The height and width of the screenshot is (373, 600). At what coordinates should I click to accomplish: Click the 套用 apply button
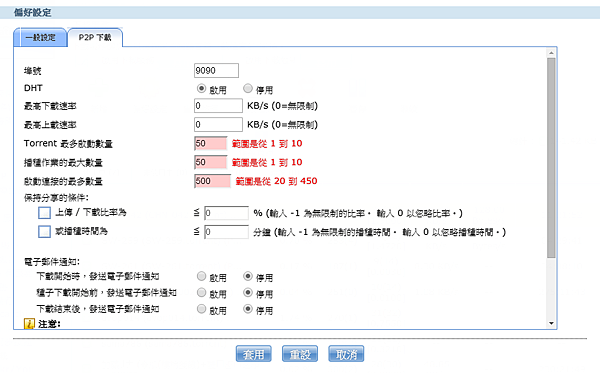point(254,354)
